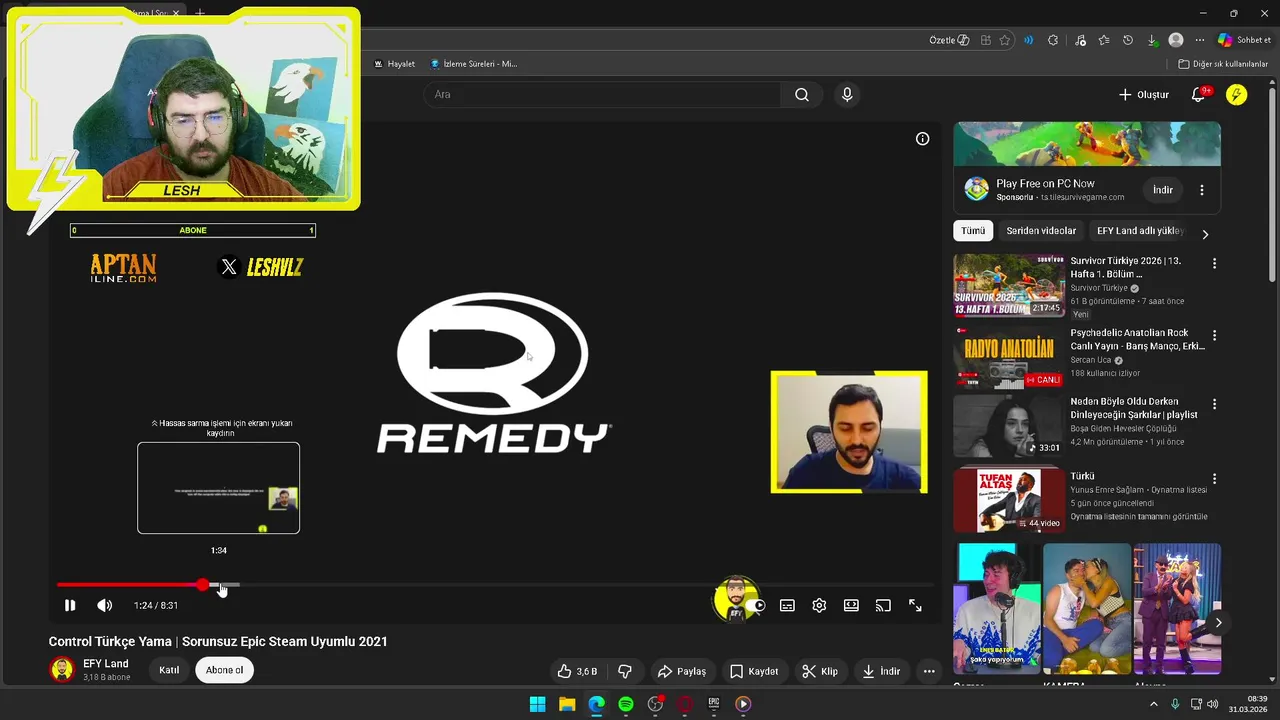Join the channel via Katıl

click(x=169, y=670)
